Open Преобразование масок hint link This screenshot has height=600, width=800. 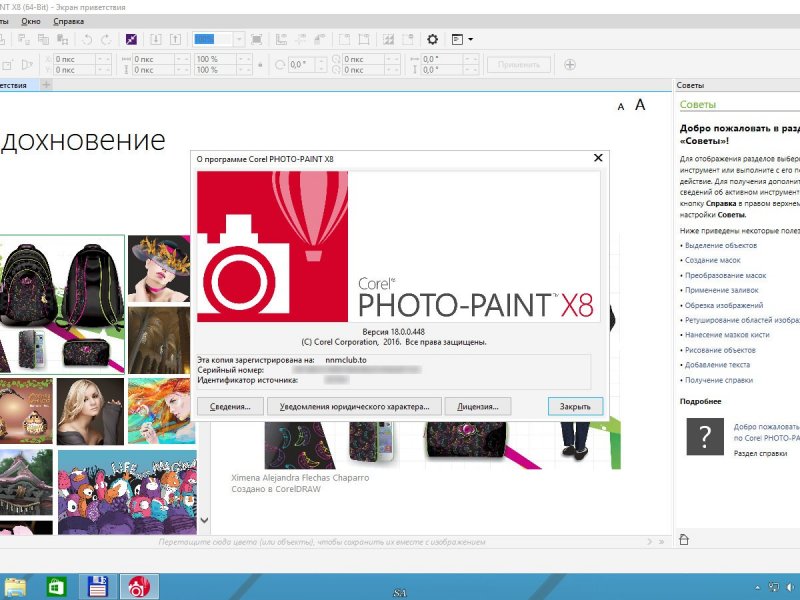tap(726, 276)
